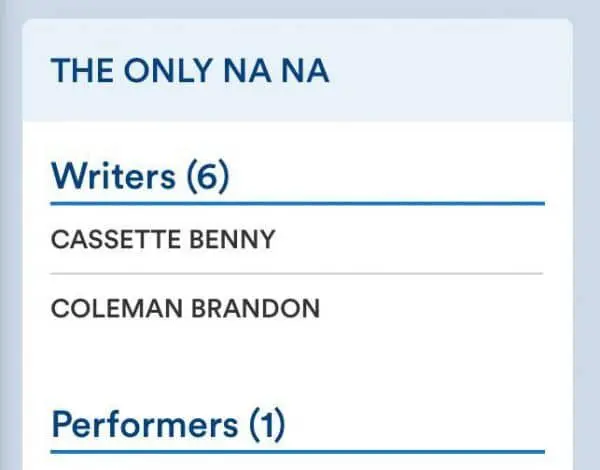This screenshot has height=470, width=600.
Task: Expand the Writers (6) section
Action: (x=140, y=177)
